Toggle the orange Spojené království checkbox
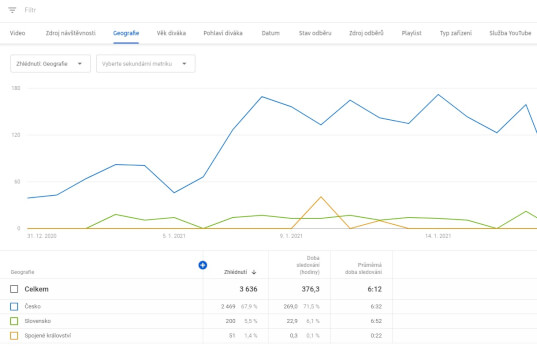Image resolution: width=537 pixels, height=360 pixels. [14, 336]
